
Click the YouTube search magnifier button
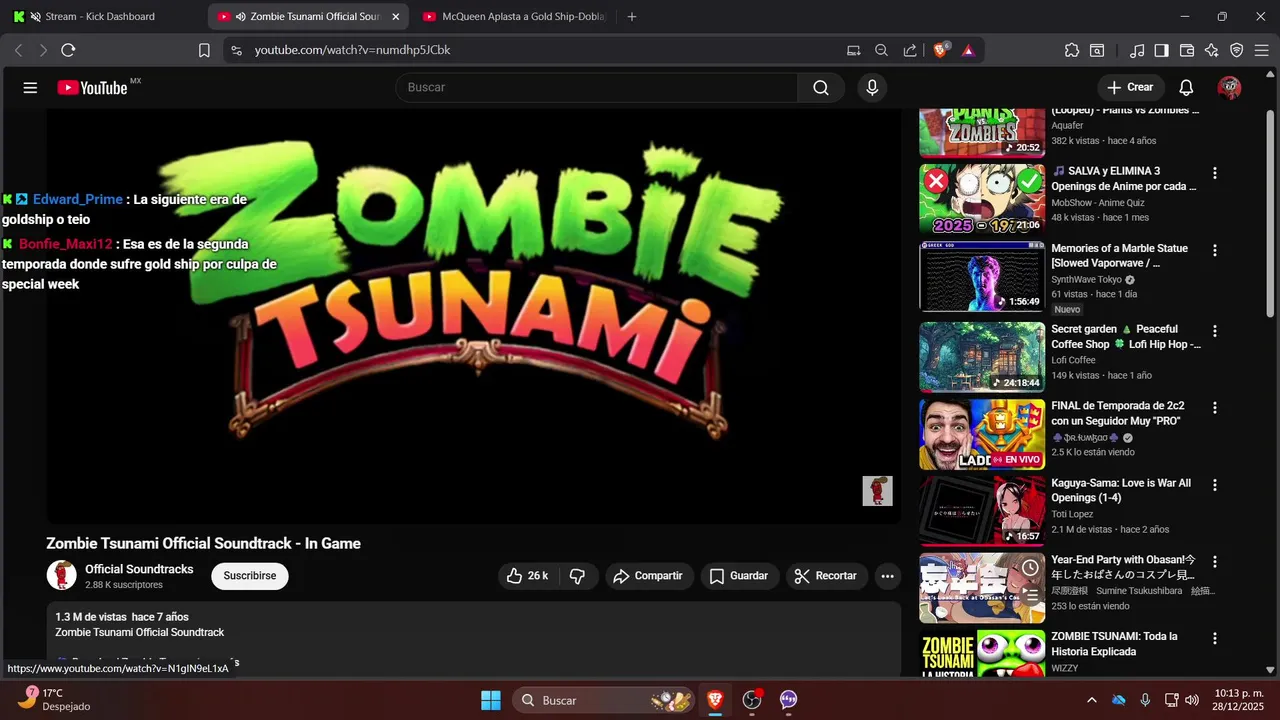tap(821, 88)
